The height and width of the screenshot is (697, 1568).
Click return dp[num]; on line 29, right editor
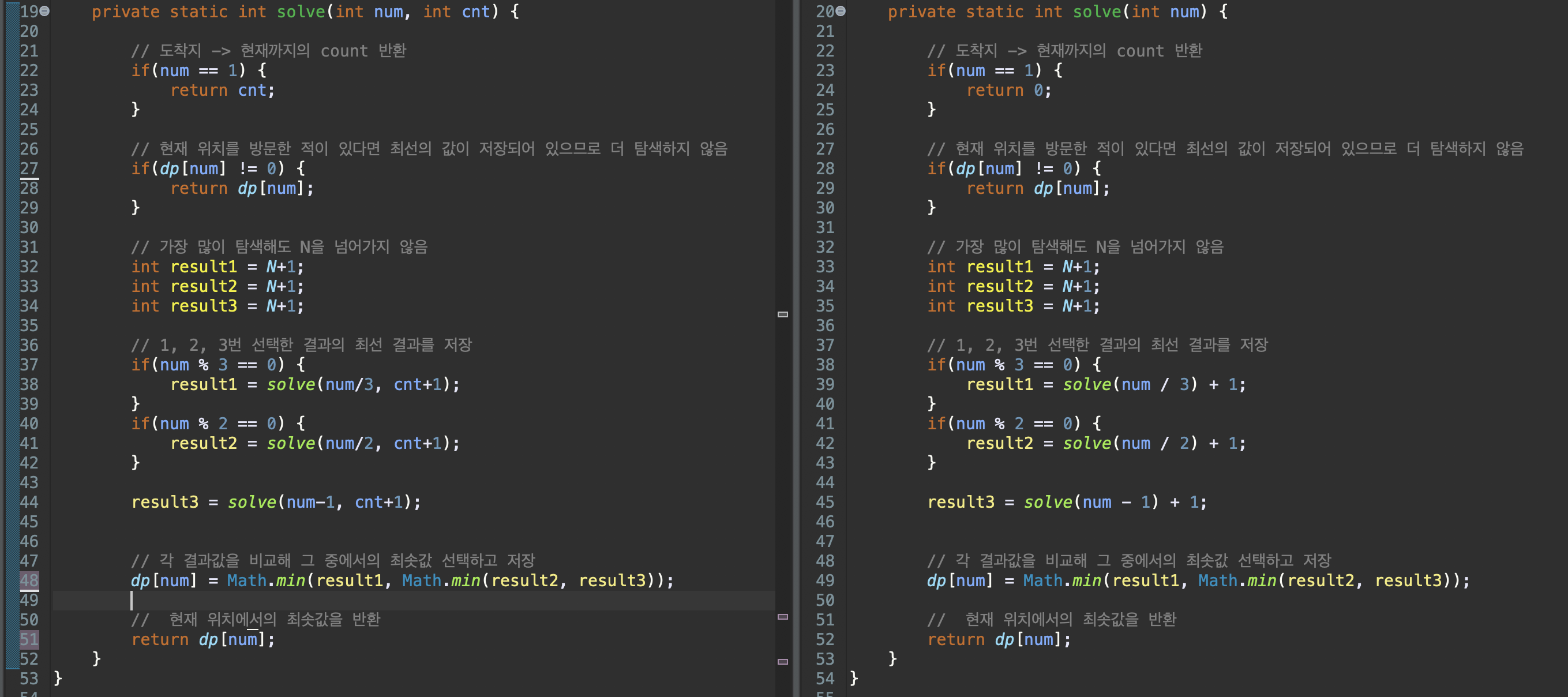pos(1038,188)
